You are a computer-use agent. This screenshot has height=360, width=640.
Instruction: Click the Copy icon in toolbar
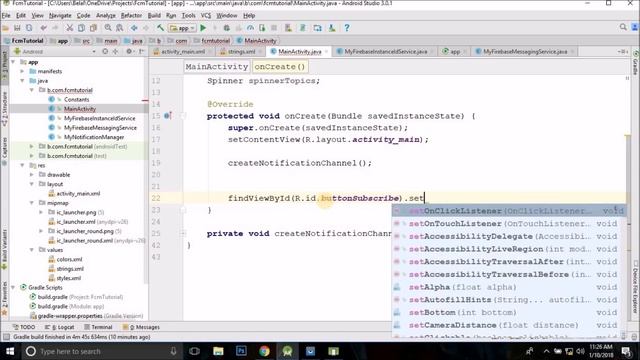(x=82, y=28)
